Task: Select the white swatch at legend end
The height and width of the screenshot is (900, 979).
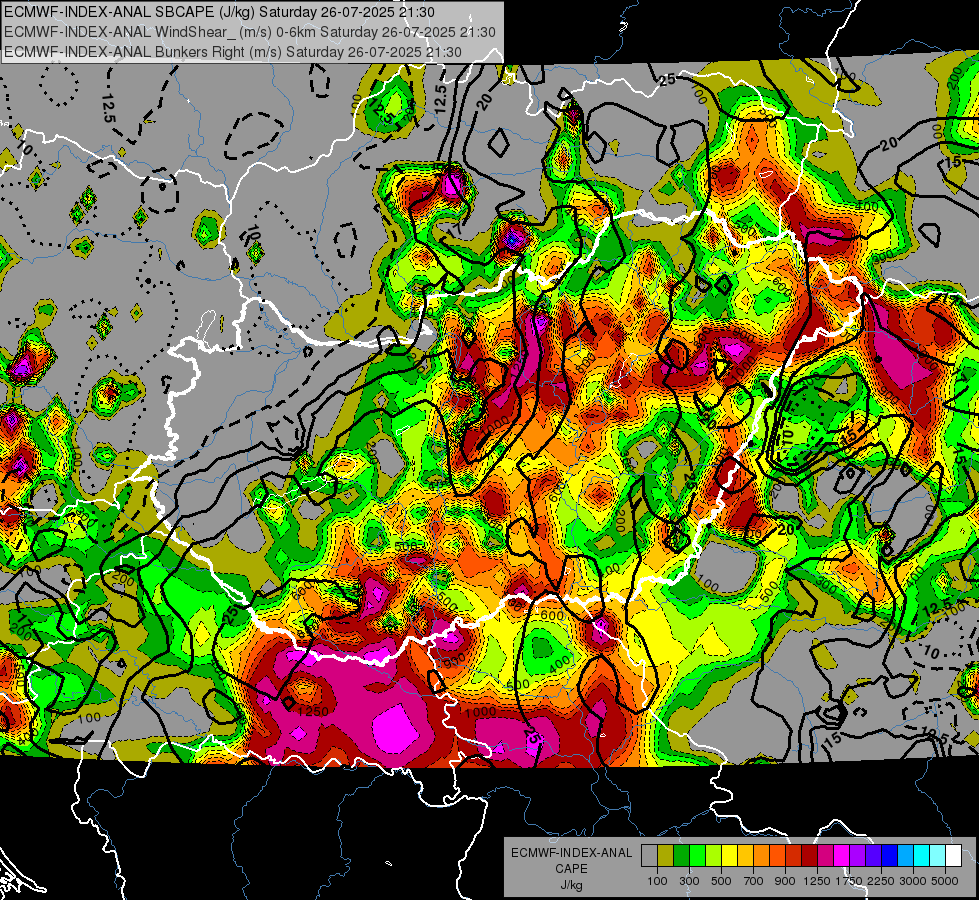Action: pos(953,856)
